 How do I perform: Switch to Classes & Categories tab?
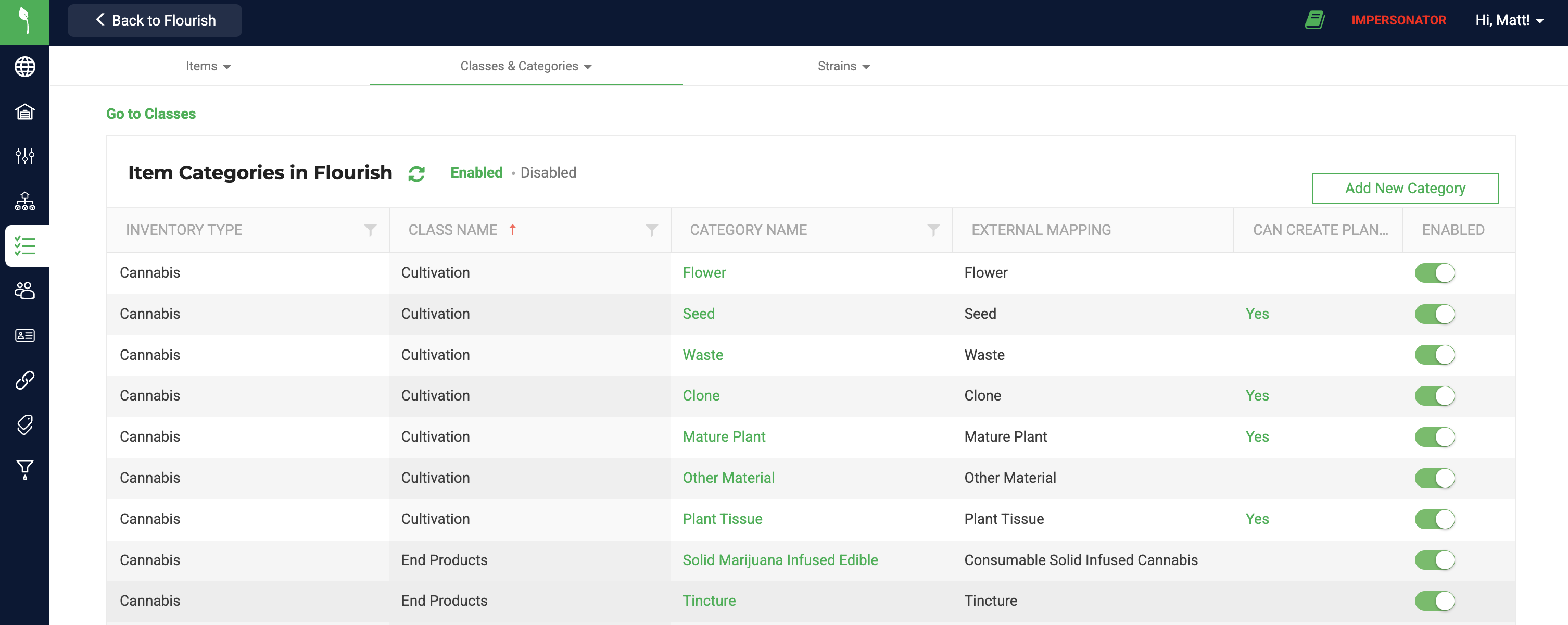[525, 66]
